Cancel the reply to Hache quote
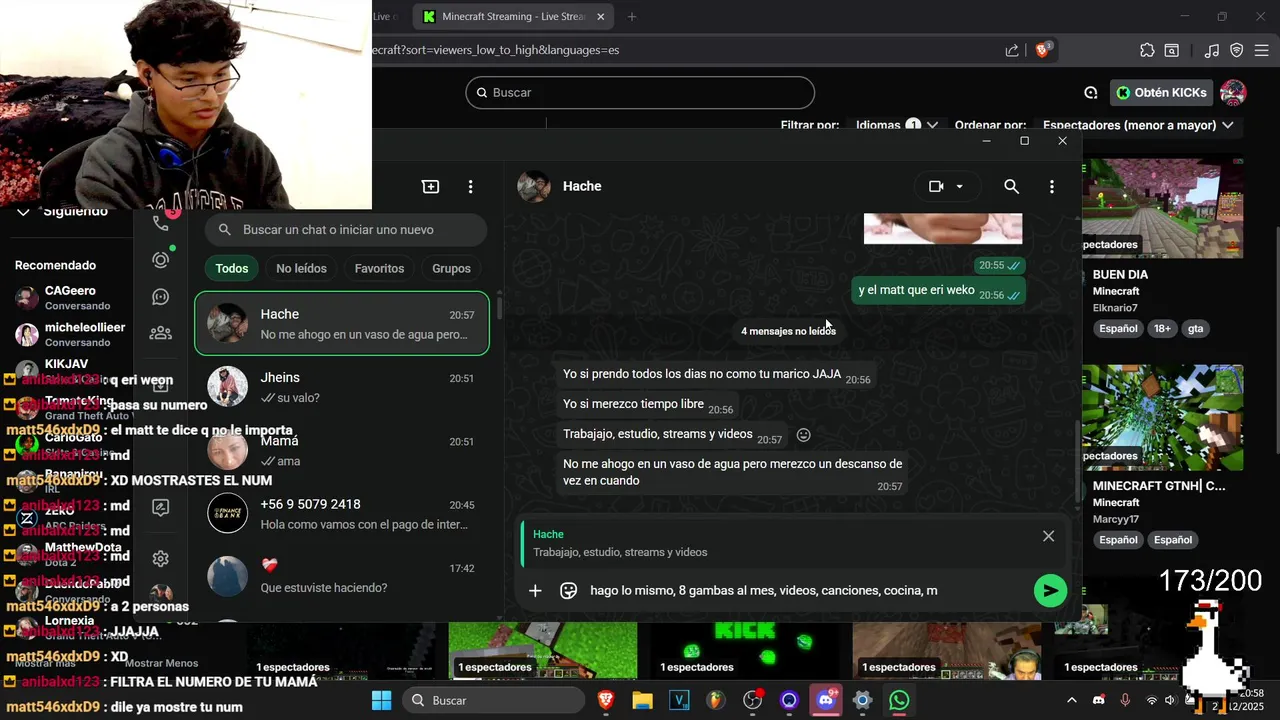This screenshot has width=1280, height=720. 1048,536
